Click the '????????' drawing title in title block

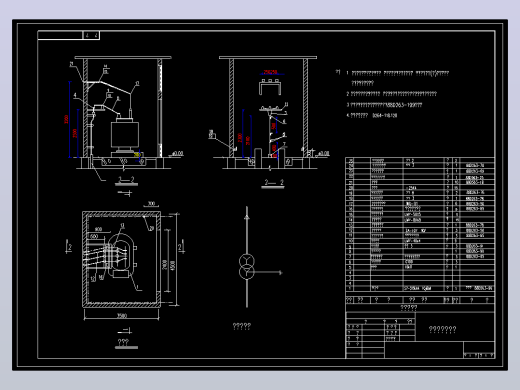pyautogui.click(x=442, y=330)
